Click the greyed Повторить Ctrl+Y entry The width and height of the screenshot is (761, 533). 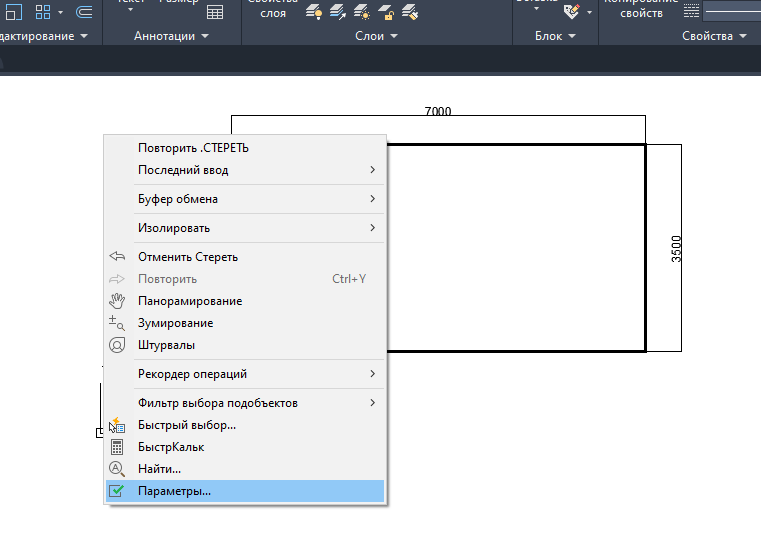[x=245, y=279]
